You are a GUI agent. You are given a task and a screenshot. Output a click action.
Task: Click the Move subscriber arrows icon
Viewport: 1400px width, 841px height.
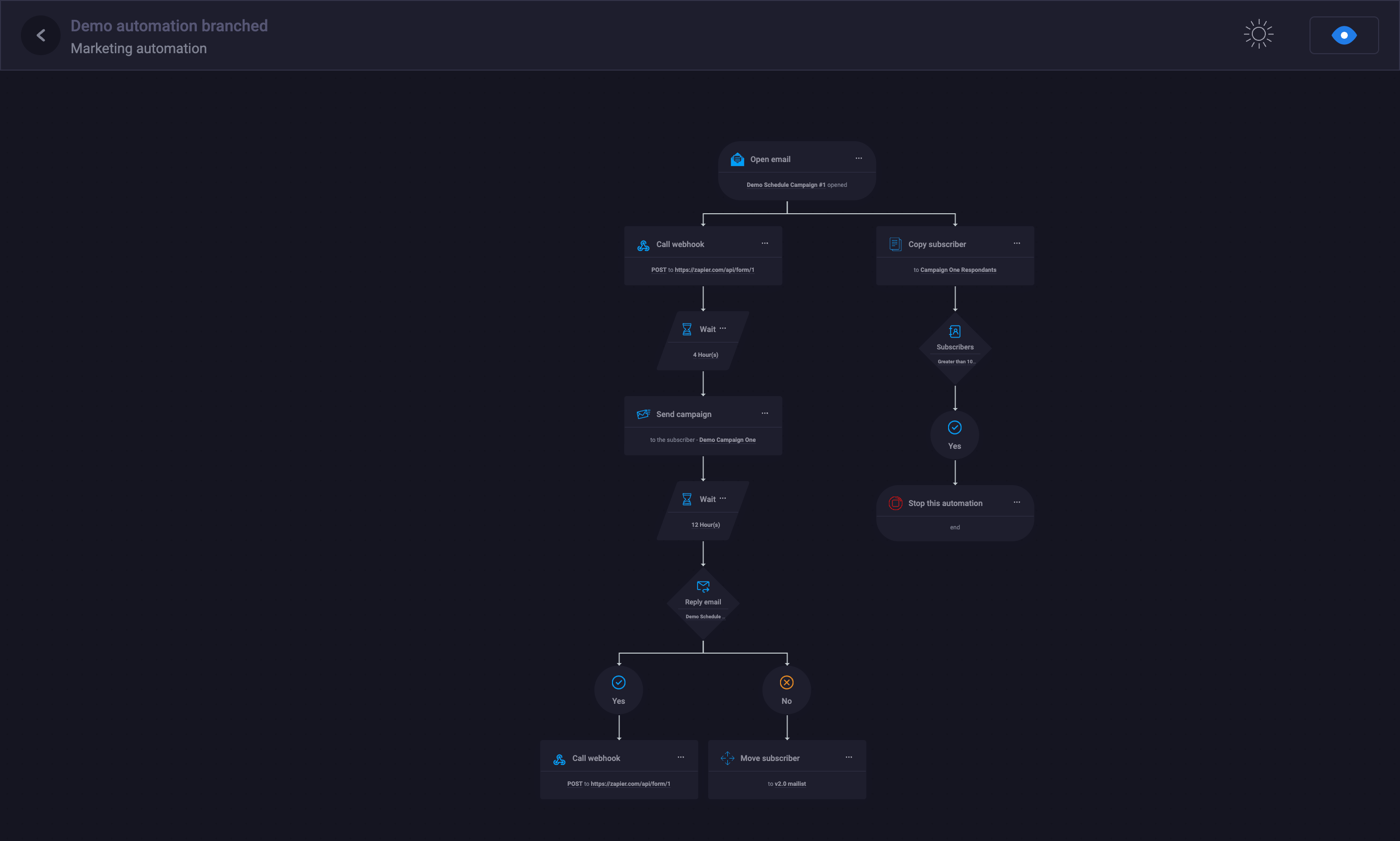pos(727,758)
